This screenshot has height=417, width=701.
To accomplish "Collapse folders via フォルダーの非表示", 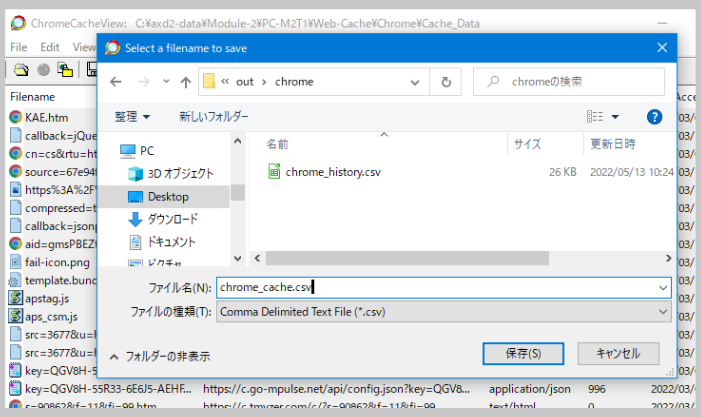I will pos(160,356).
